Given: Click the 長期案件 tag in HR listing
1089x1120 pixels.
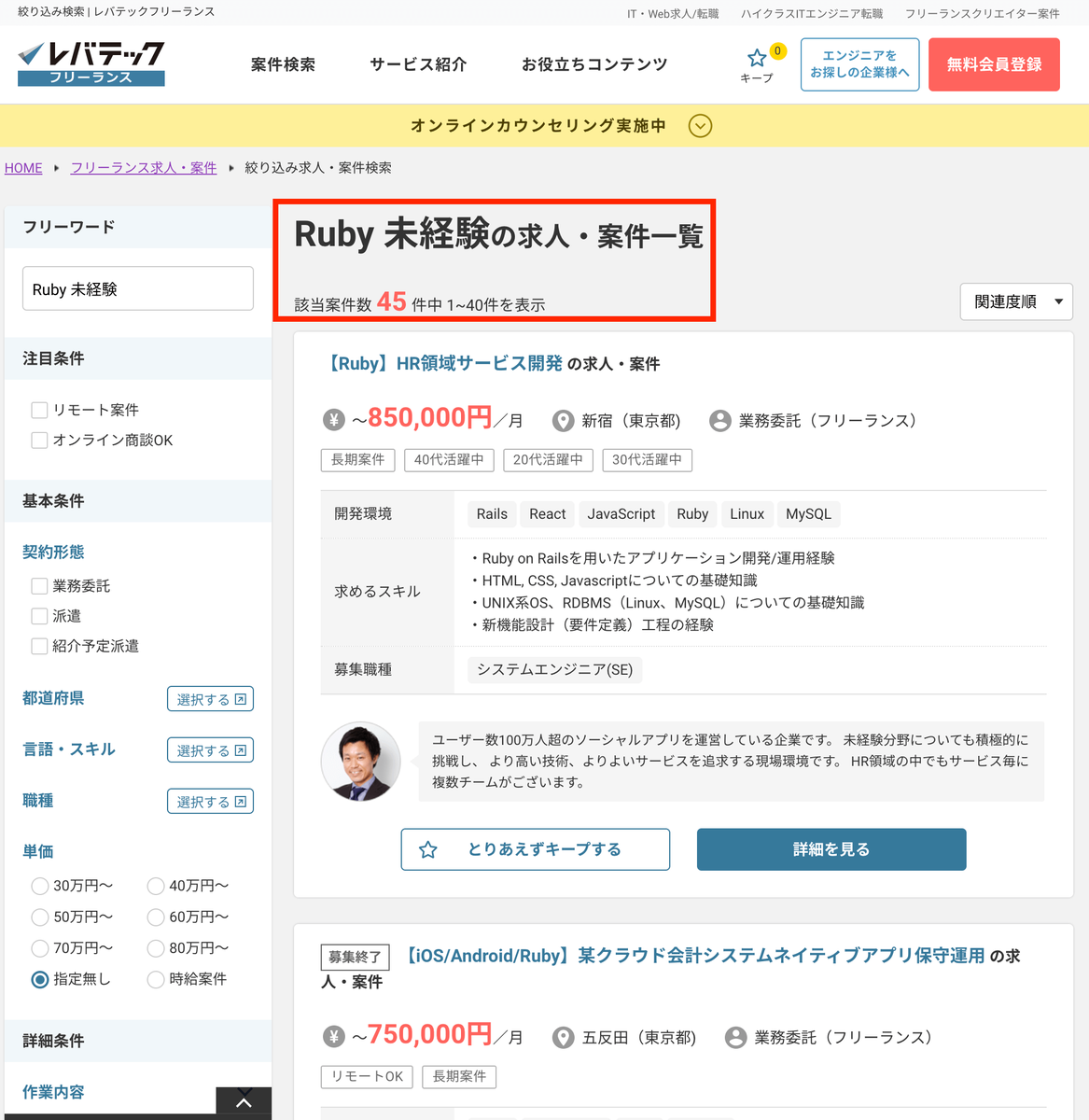Looking at the screenshot, I should click(x=358, y=459).
